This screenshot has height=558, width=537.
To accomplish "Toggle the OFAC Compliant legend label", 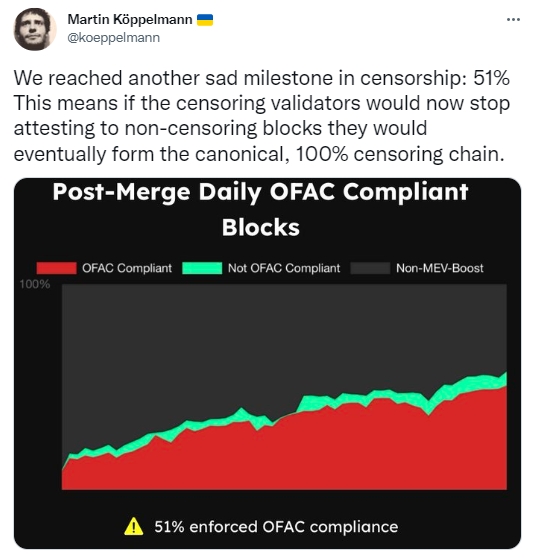I will pos(127,268).
